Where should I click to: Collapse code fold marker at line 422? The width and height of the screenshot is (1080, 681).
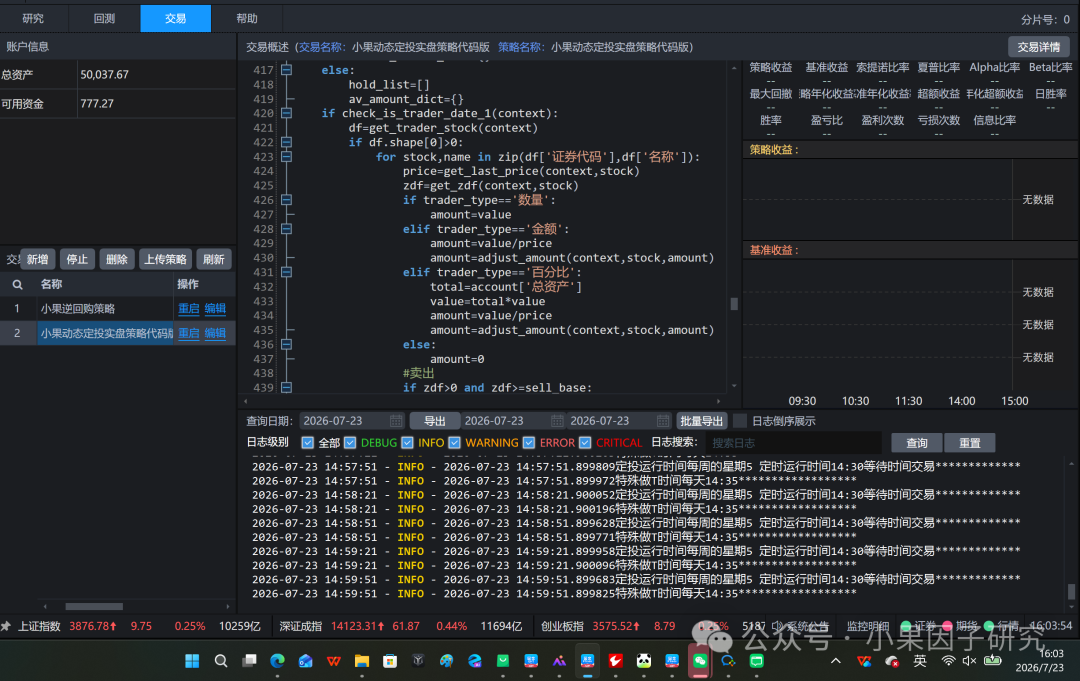(x=287, y=142)
